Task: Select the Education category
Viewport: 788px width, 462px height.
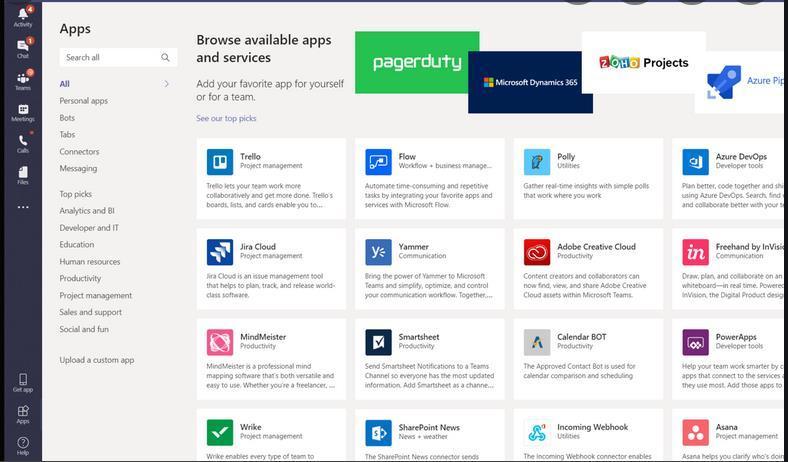Action: pyautogui.click(x=76, y=244)
